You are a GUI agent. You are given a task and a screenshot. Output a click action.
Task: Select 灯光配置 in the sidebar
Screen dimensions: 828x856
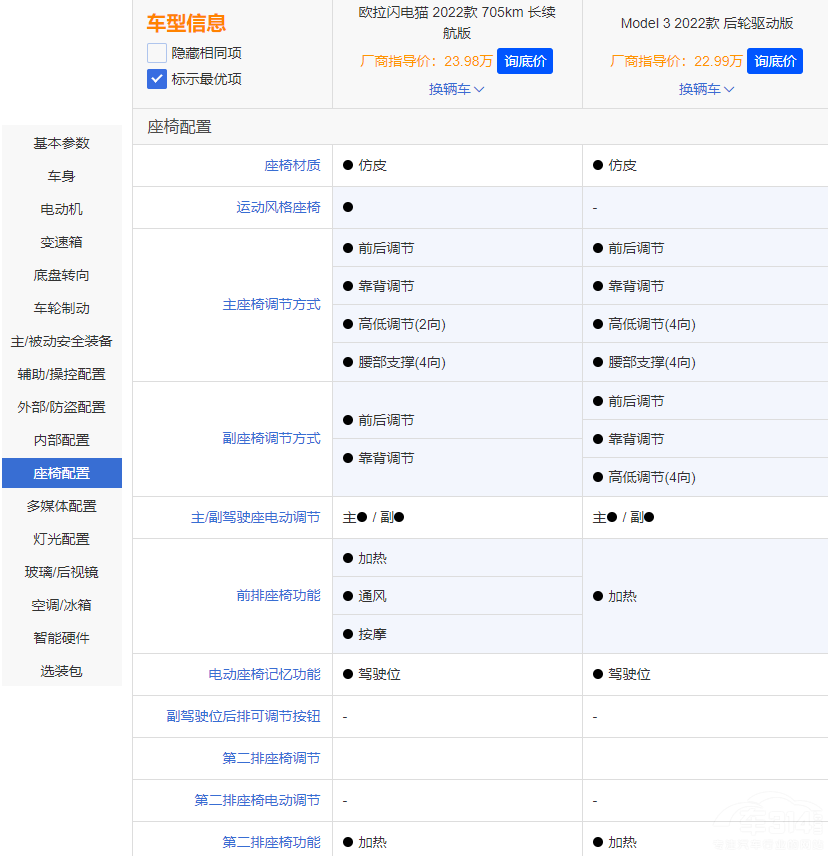[x=62, y=539]
